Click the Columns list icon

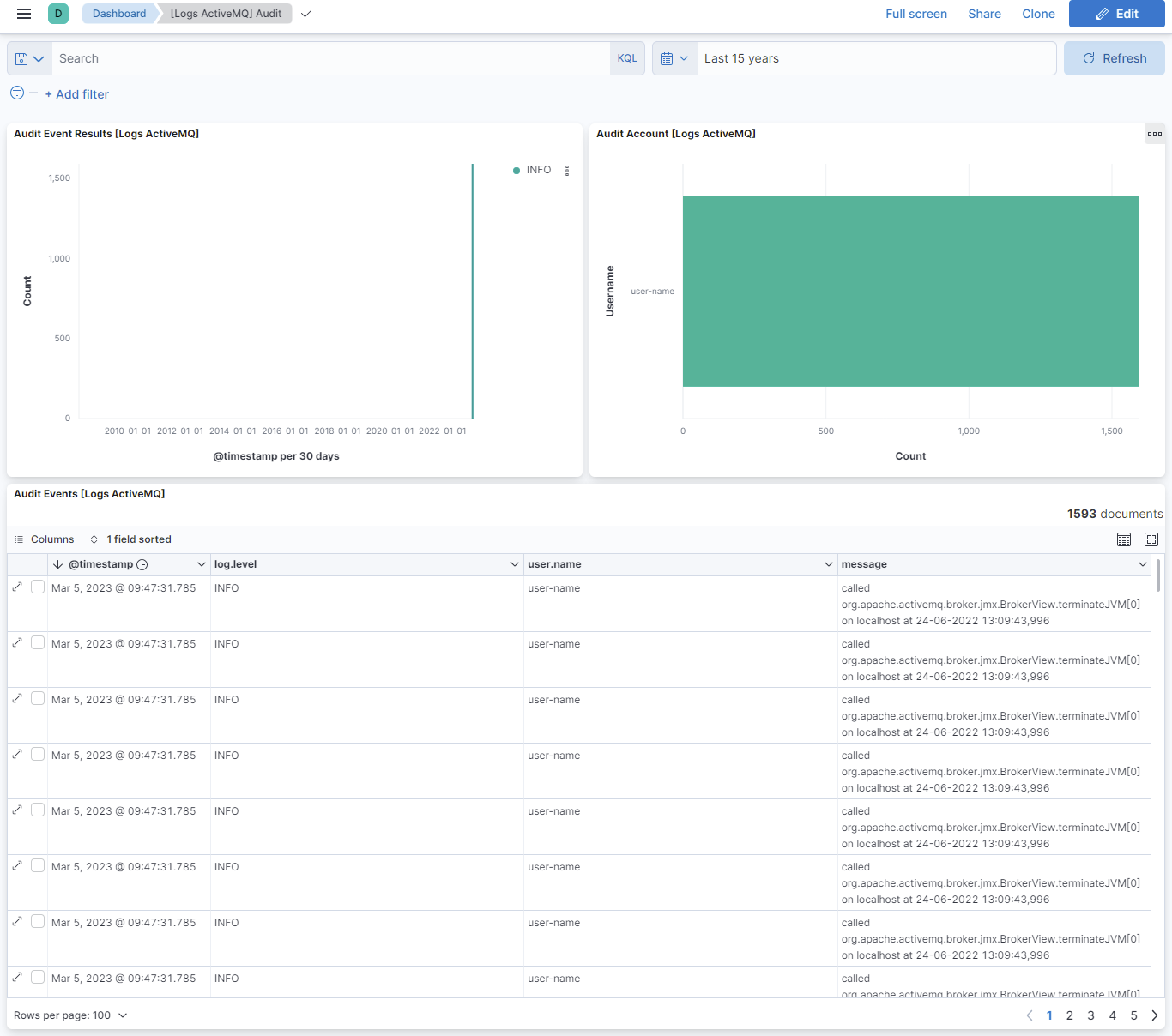(x=19, y=539)
